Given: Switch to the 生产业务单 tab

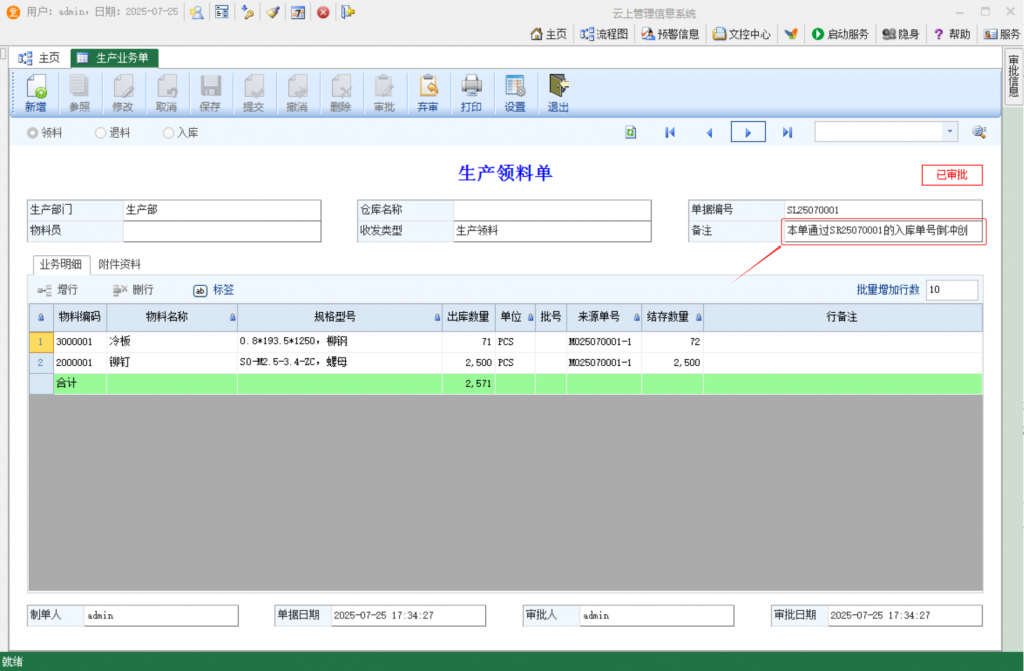Looking at the screenshot, I should pos(114,58).
